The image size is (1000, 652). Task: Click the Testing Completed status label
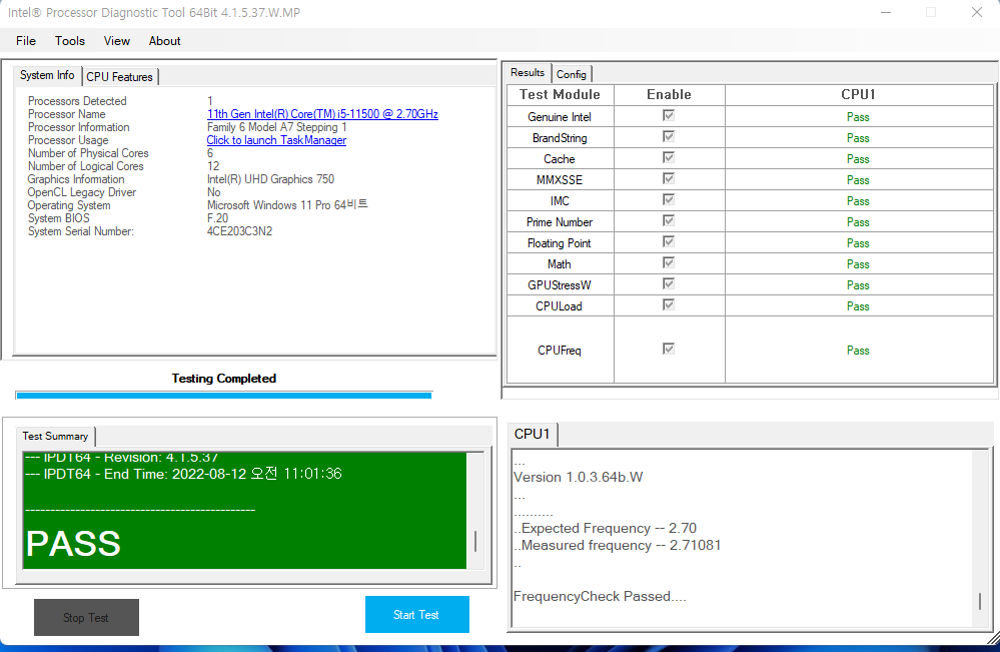click(x=224, y=378)
